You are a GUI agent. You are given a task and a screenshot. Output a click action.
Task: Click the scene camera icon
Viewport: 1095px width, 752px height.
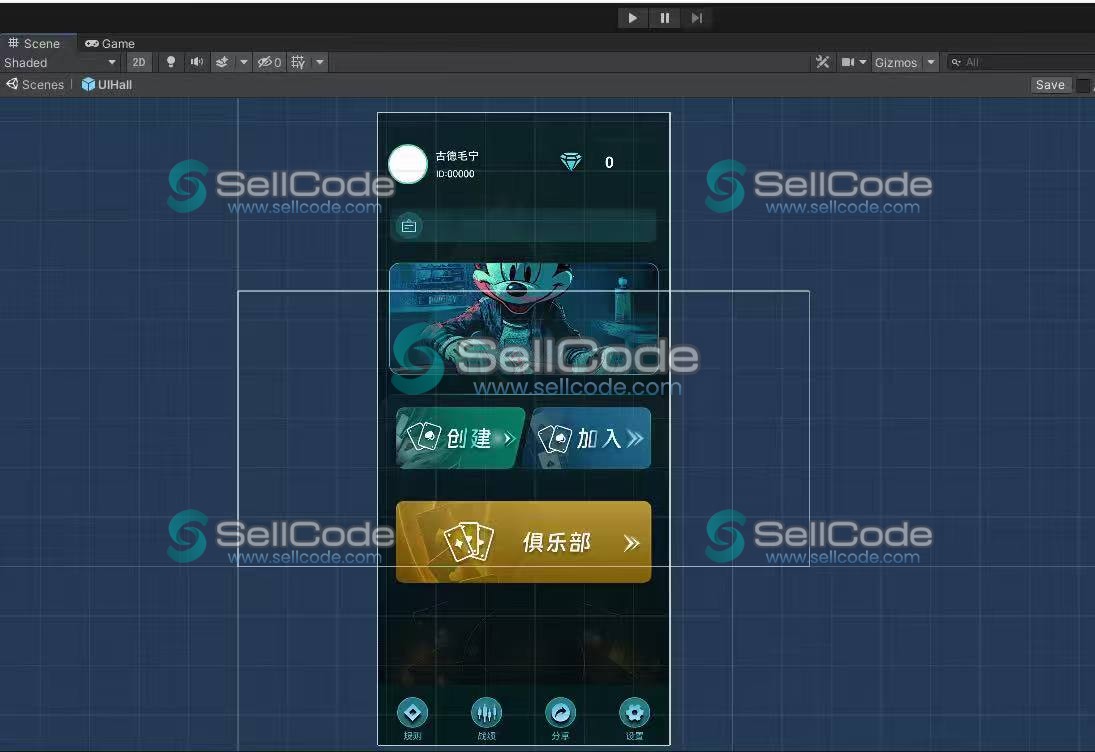tap(848, 62)
